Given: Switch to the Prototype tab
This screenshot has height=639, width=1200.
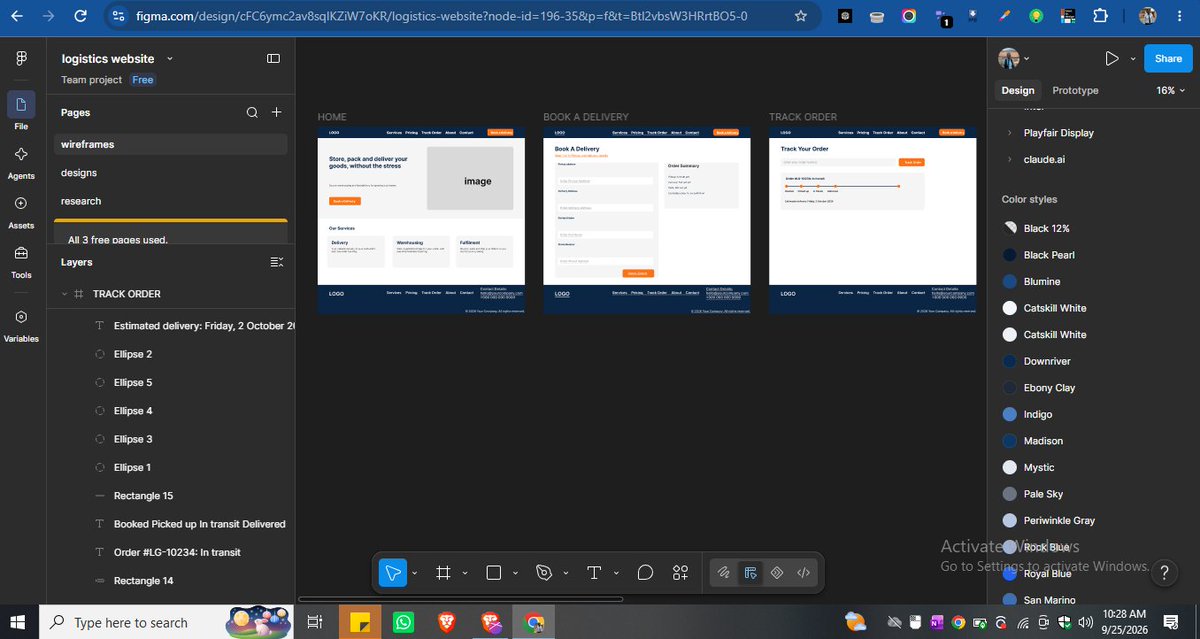Looking at the screenshot, I should point(1075,90).
